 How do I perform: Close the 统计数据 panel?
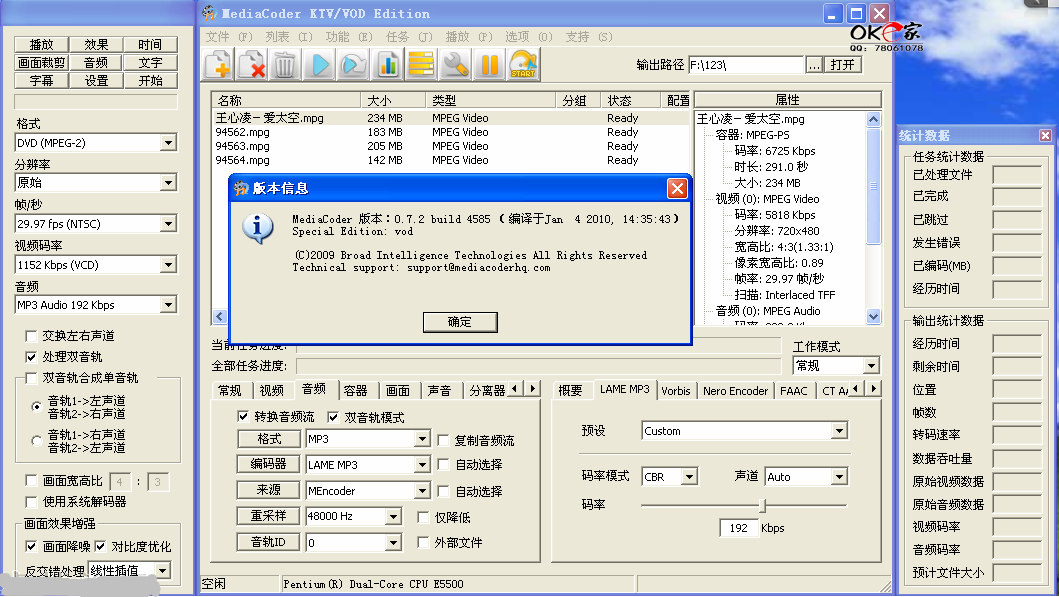click(x=1045, y=136)
